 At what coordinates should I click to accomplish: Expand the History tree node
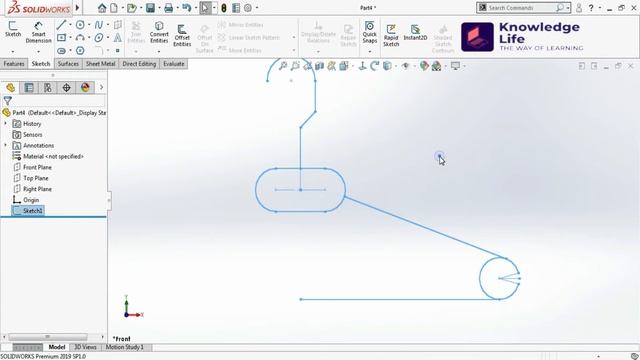point(5,123)
